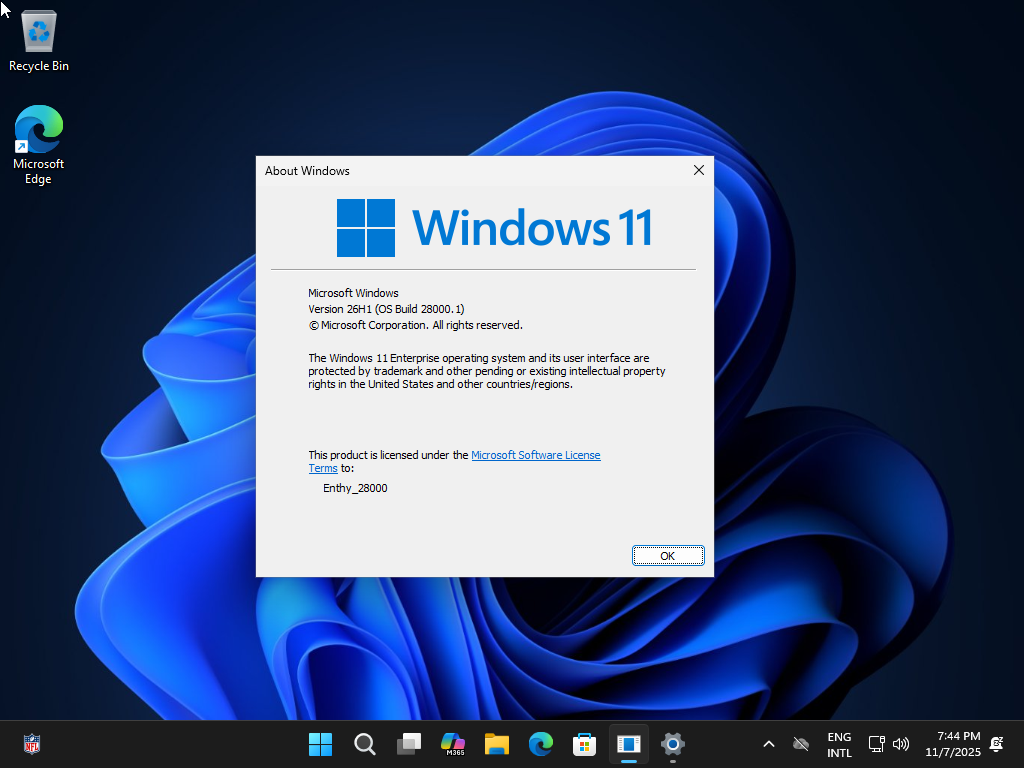
Task: Open File Explorer from taskbar
Action: click(x=496, y=744)
